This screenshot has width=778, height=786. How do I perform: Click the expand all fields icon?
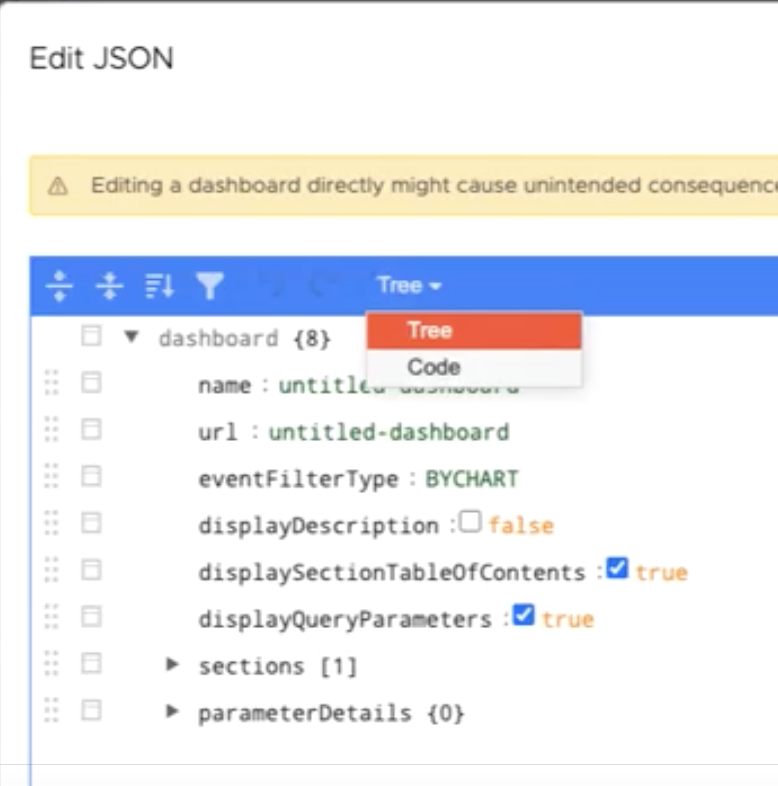click(61, 287)
